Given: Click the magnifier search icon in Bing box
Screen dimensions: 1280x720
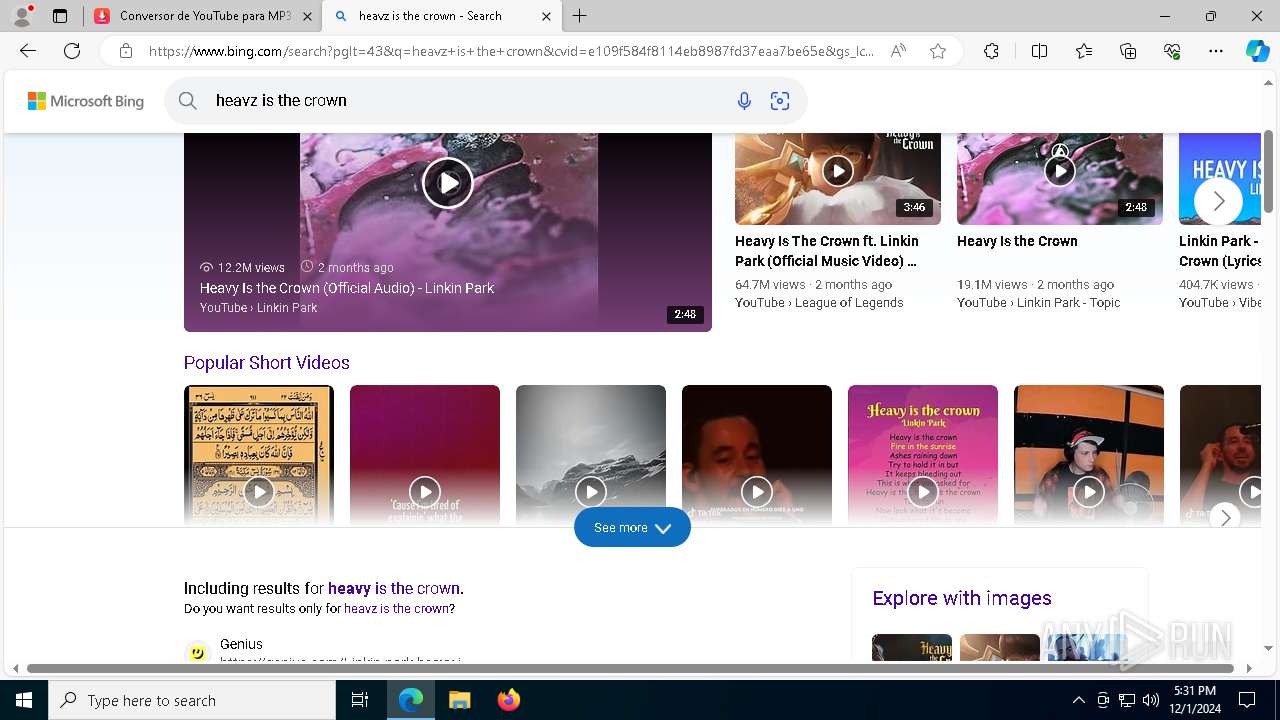Looking at the screenshot, I should click(x=187, y=100).
